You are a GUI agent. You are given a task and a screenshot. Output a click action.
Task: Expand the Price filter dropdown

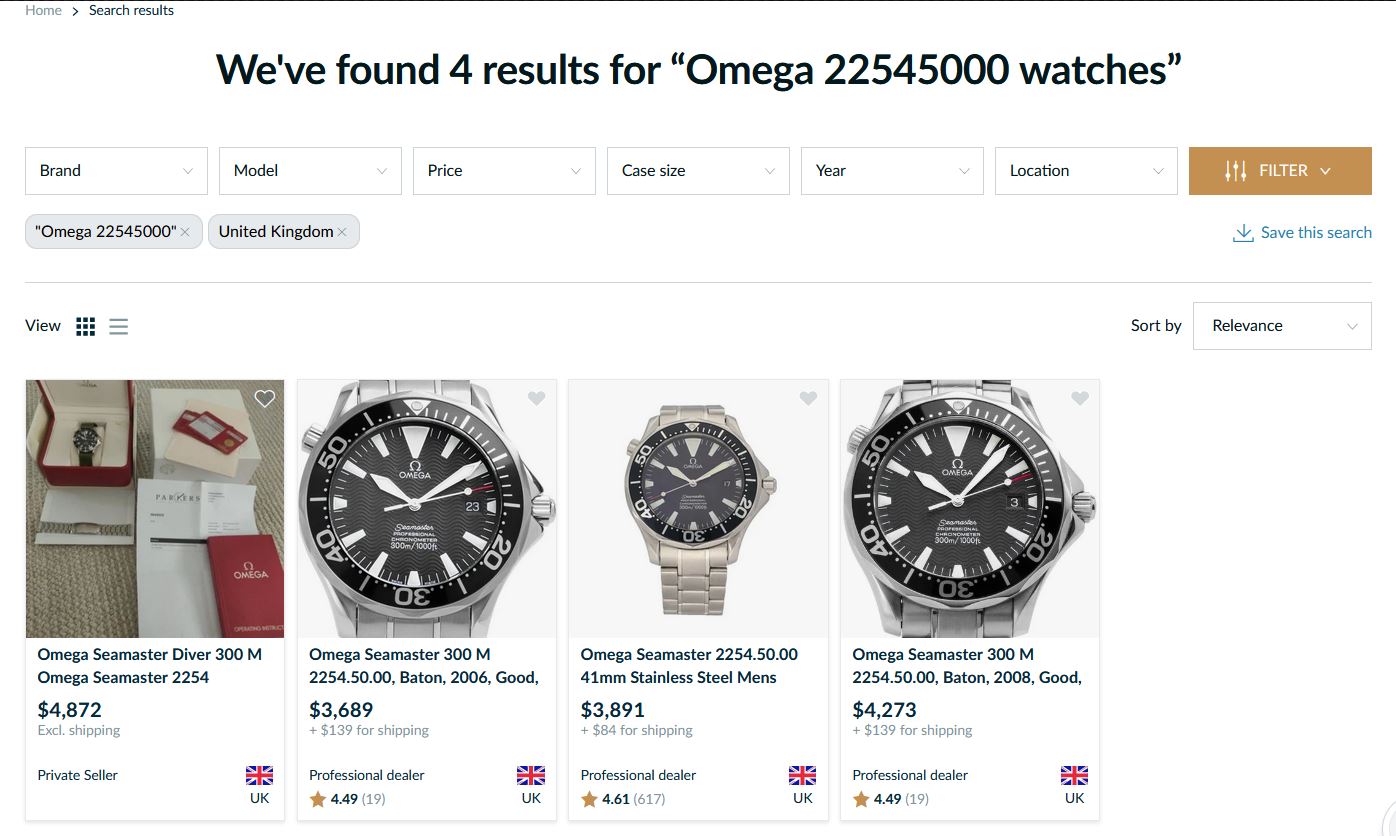[504, 171]
